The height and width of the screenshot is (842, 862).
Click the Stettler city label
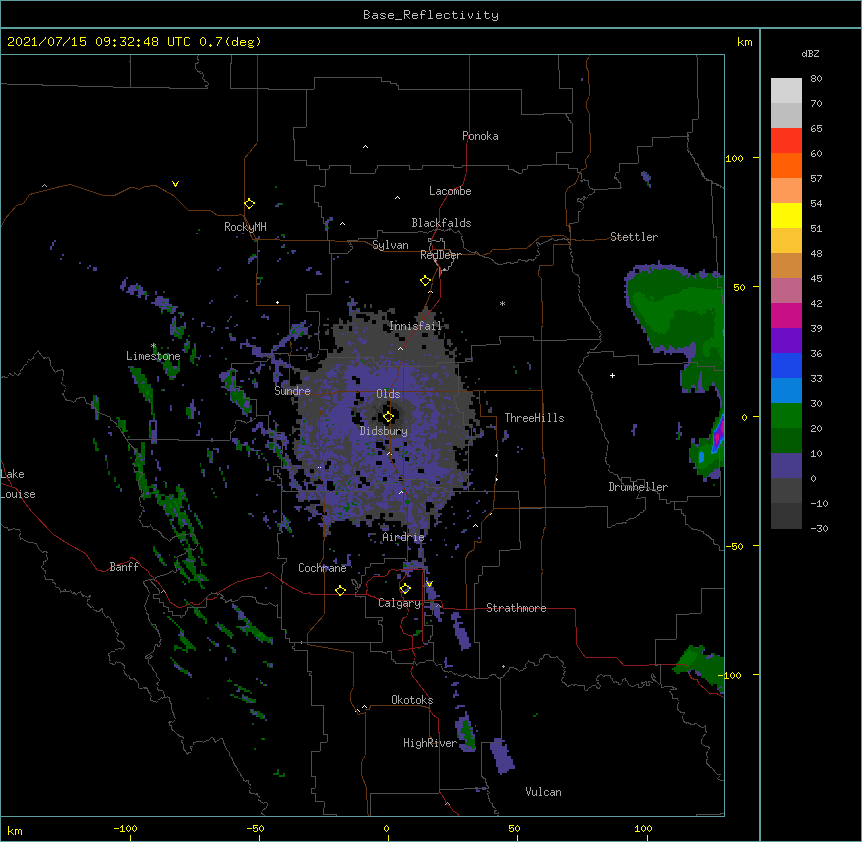click(x=634, y=237)
